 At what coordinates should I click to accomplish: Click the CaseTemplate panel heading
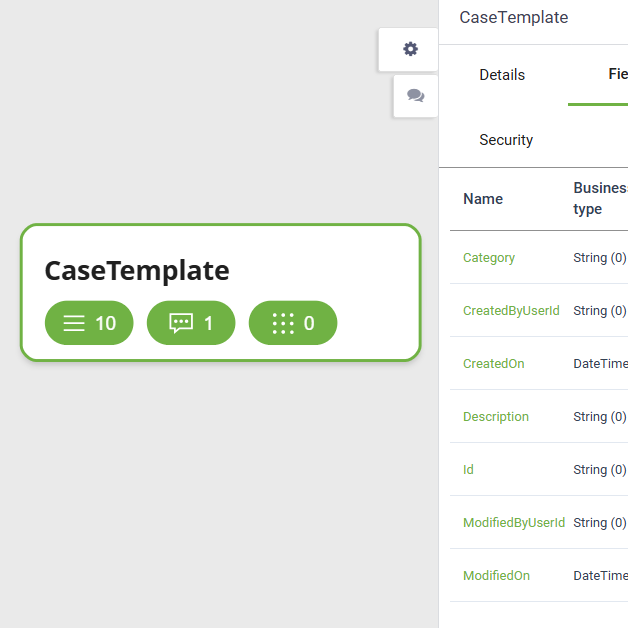click(x=513, y=18)
